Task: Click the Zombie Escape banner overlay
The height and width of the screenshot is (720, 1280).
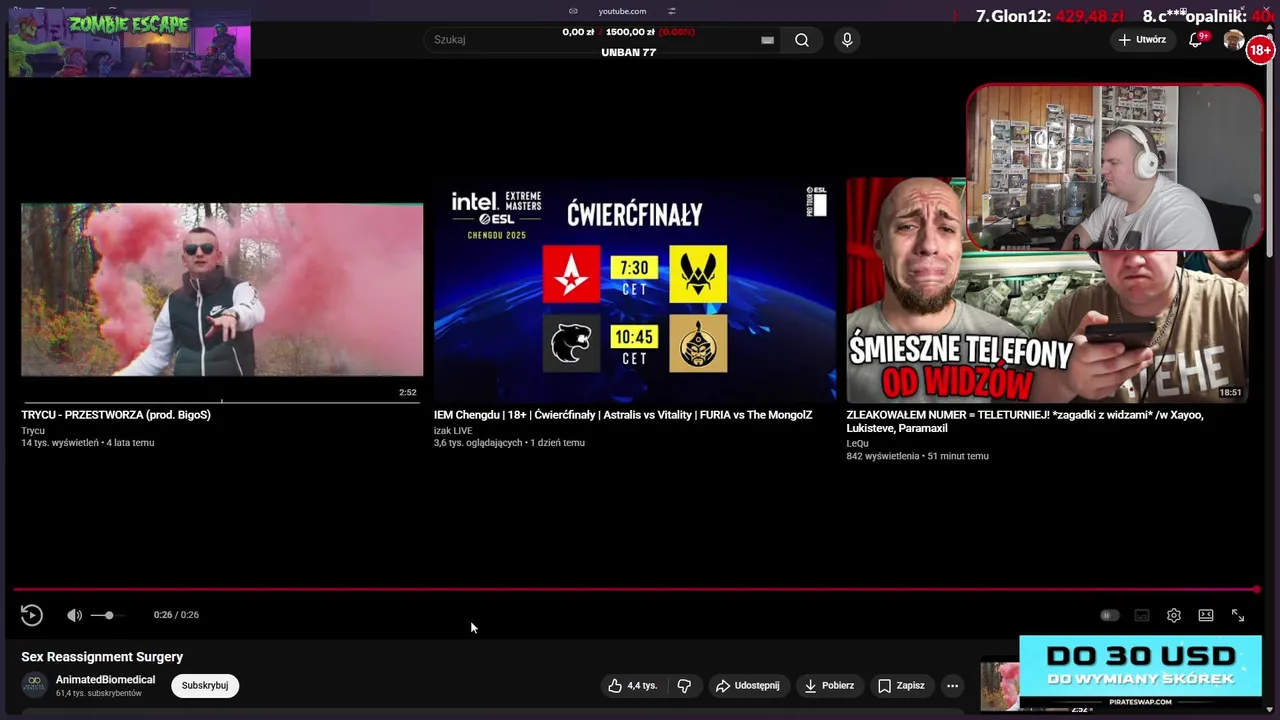Action: click(129, 43)
